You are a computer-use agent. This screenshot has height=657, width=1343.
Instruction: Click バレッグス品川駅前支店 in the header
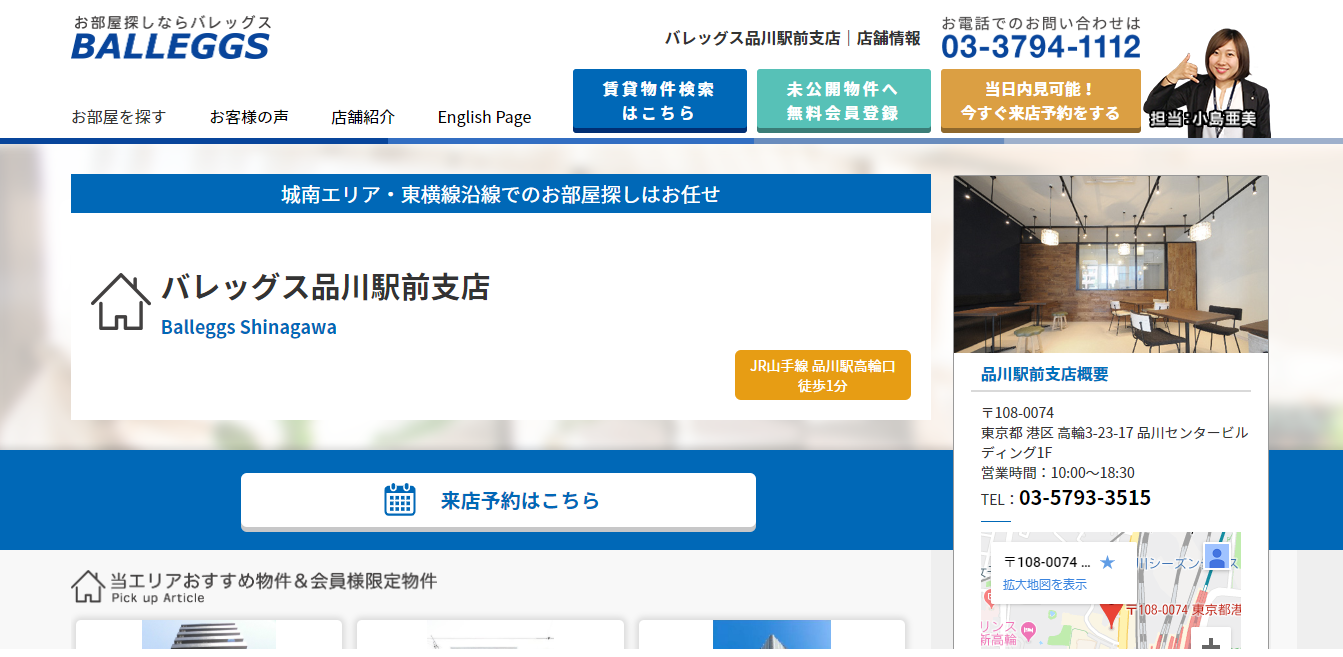tap(752, 38)
